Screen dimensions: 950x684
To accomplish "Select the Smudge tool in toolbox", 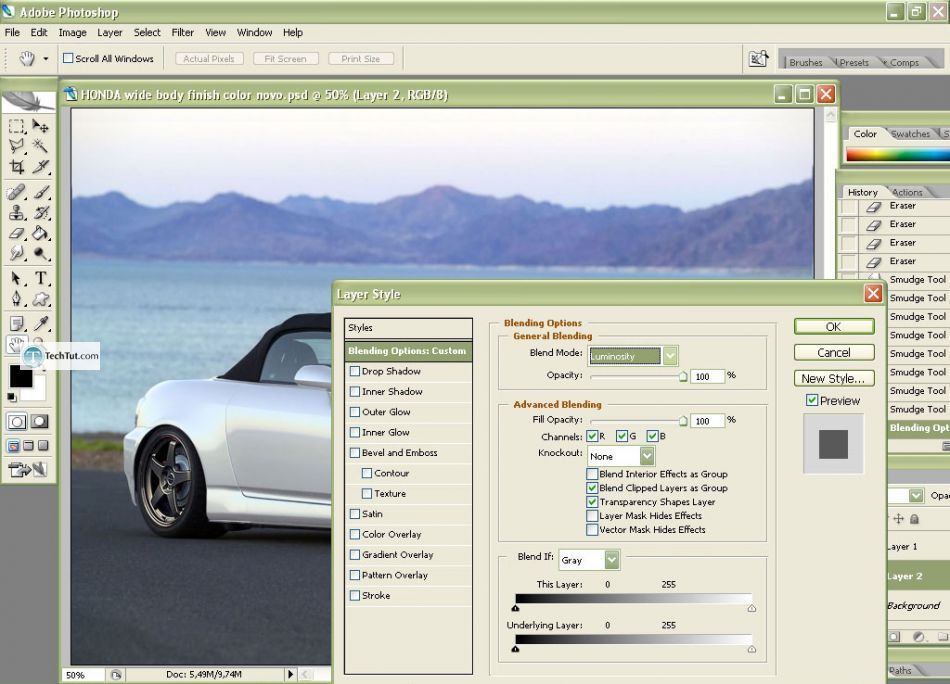I will point(16,253).
